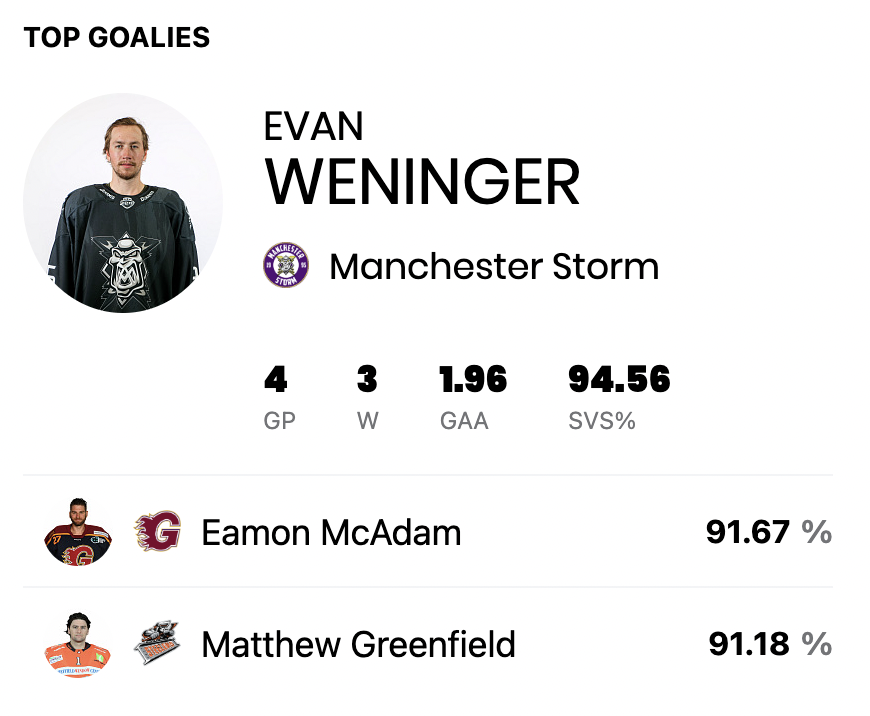Click the GAA stat label
Screen dimensions: 870x716
click(x=464, y=421)
